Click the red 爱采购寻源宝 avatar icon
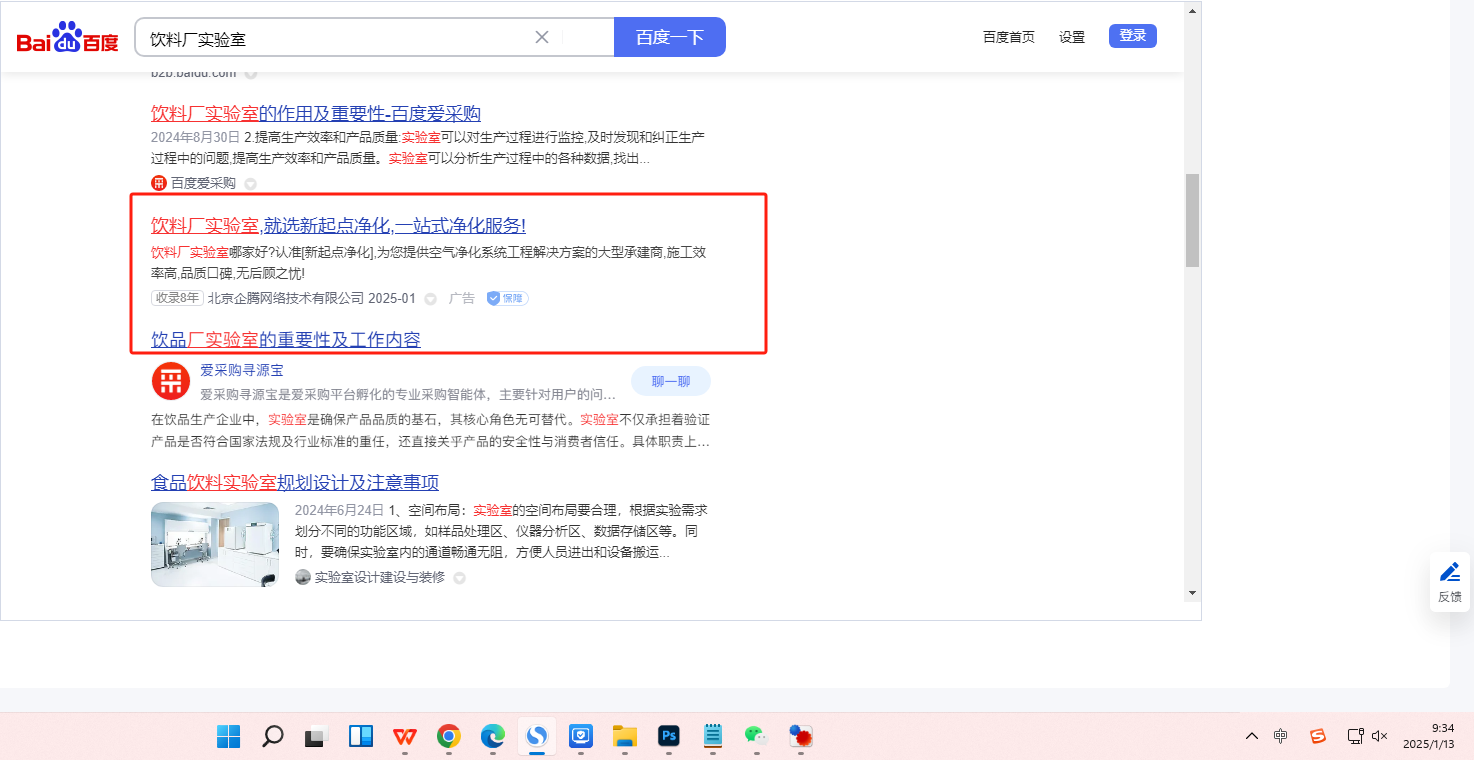Screen dimensions: 1474x760 click(170, 381)
